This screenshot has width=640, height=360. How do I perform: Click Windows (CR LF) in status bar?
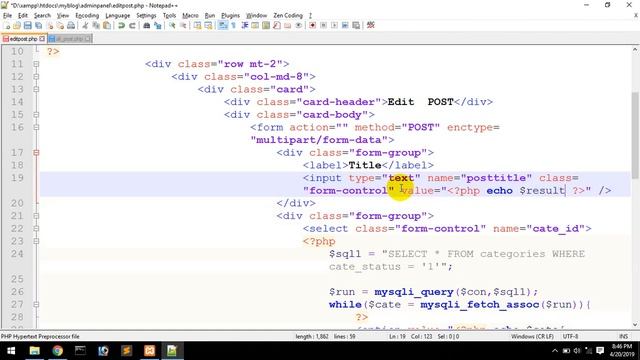click(x=532, y=336)
